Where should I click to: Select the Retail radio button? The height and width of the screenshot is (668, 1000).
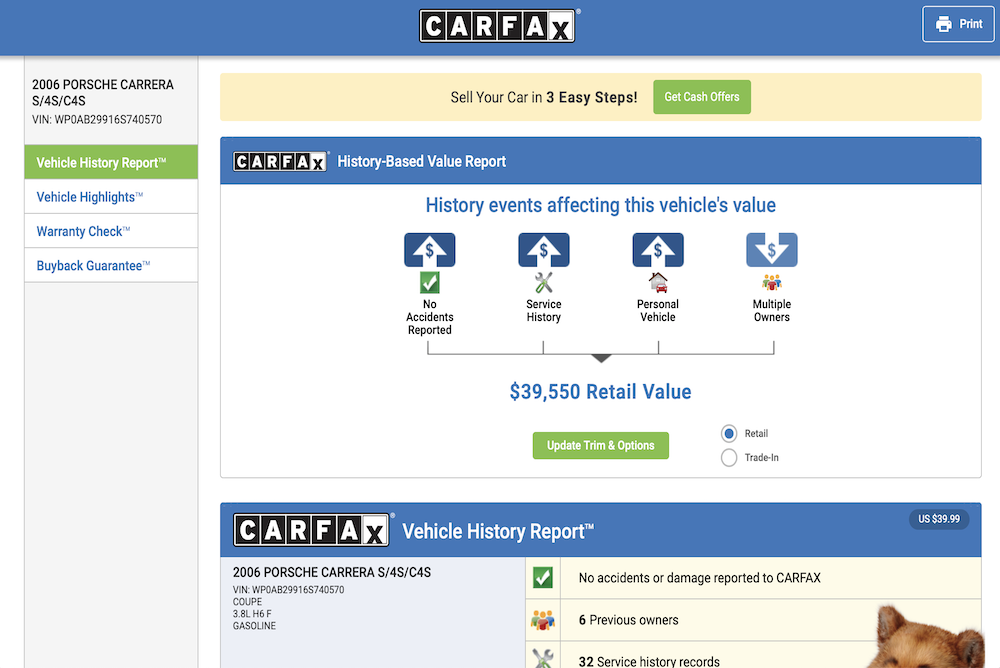[729, 434]
